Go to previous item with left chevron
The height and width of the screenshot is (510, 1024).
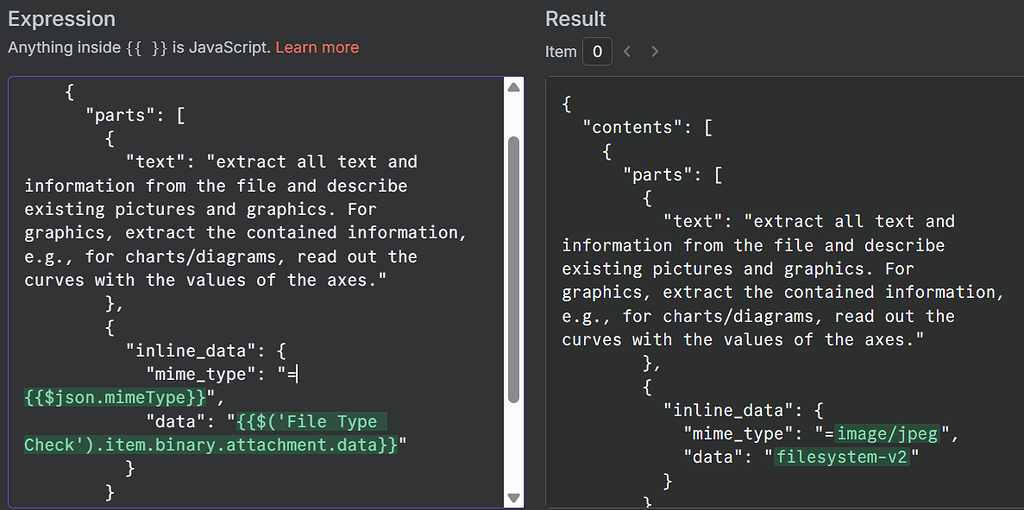(x=627, y=52)
